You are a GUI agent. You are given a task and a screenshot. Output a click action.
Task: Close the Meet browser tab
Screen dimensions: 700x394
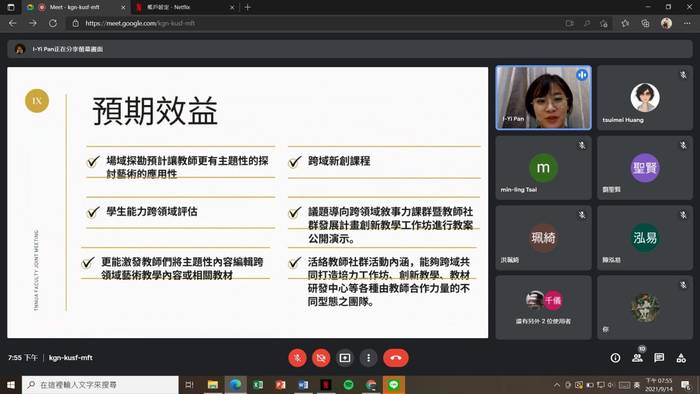pos(124,7)
